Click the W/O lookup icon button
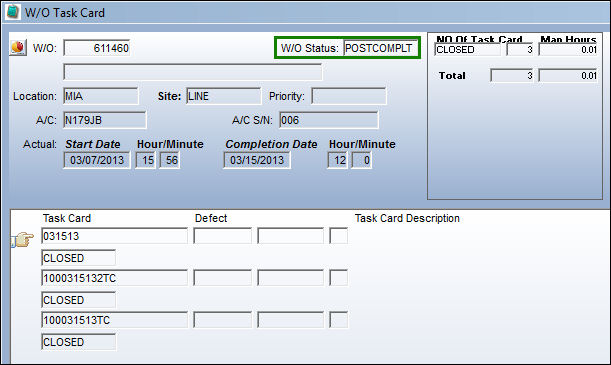 click(x=18, y=48)
